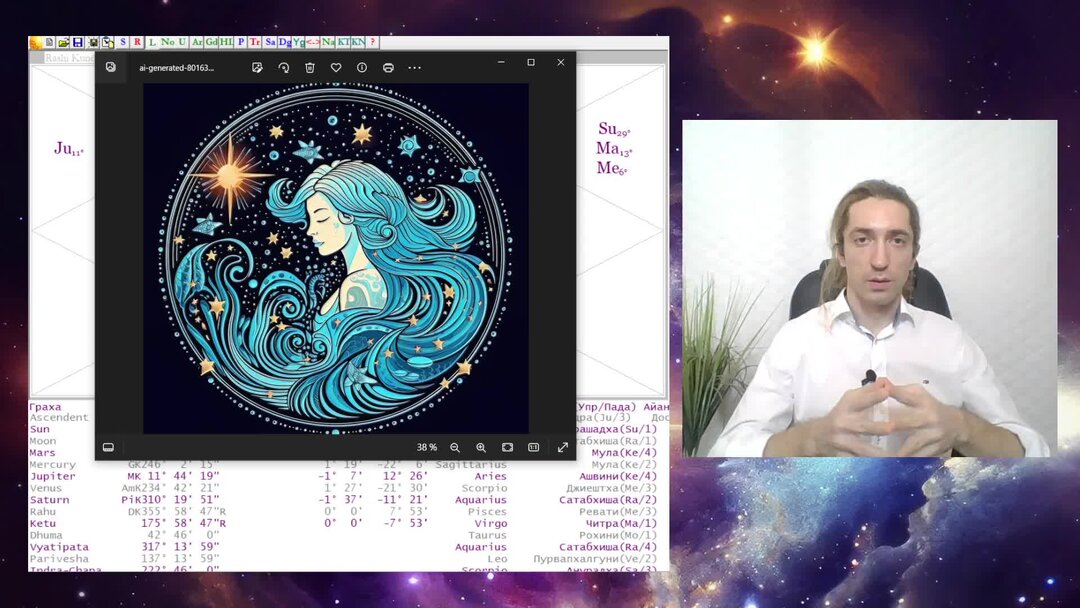Open help with the red question mark

(373, 42)
